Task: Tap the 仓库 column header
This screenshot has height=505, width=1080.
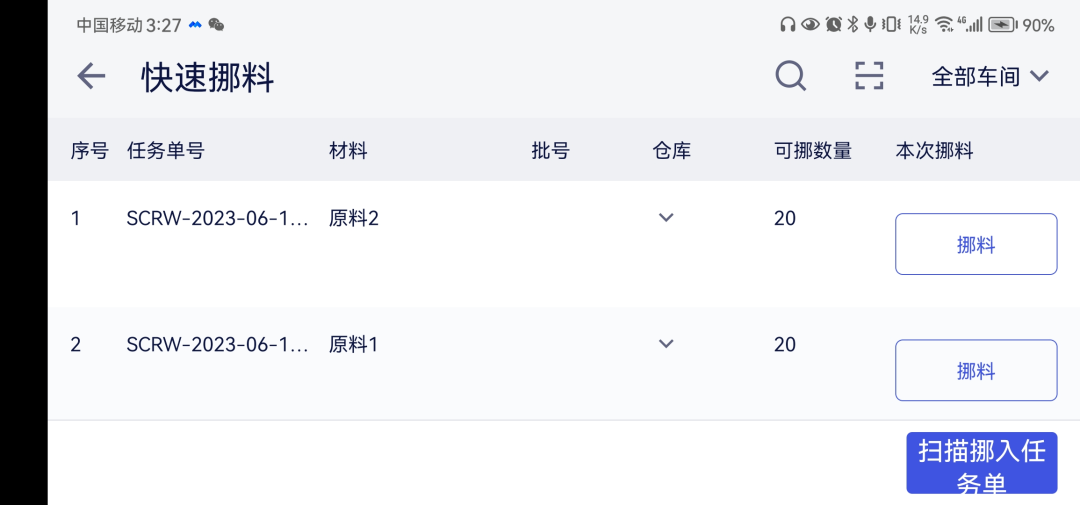Action: [671, 151]
